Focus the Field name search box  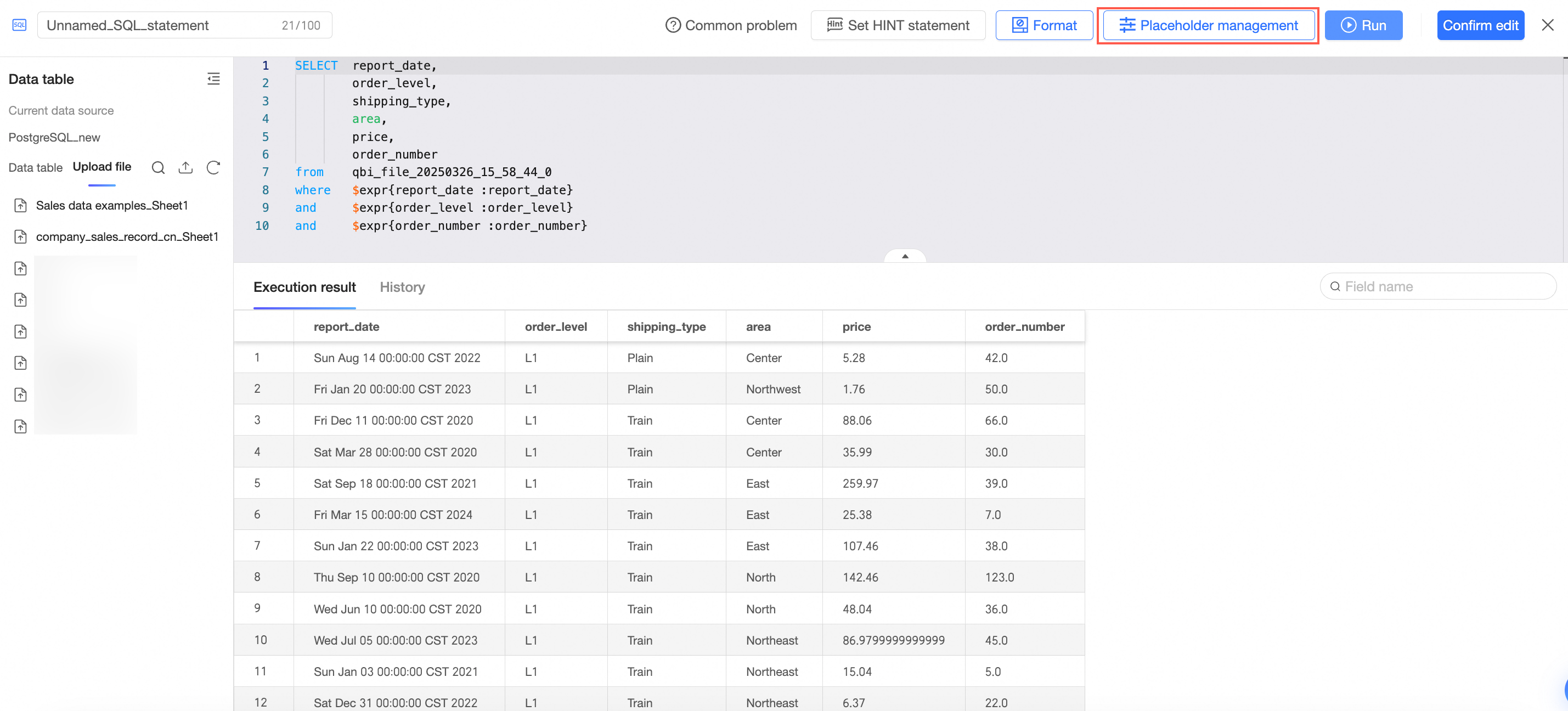click(1438, 286)
